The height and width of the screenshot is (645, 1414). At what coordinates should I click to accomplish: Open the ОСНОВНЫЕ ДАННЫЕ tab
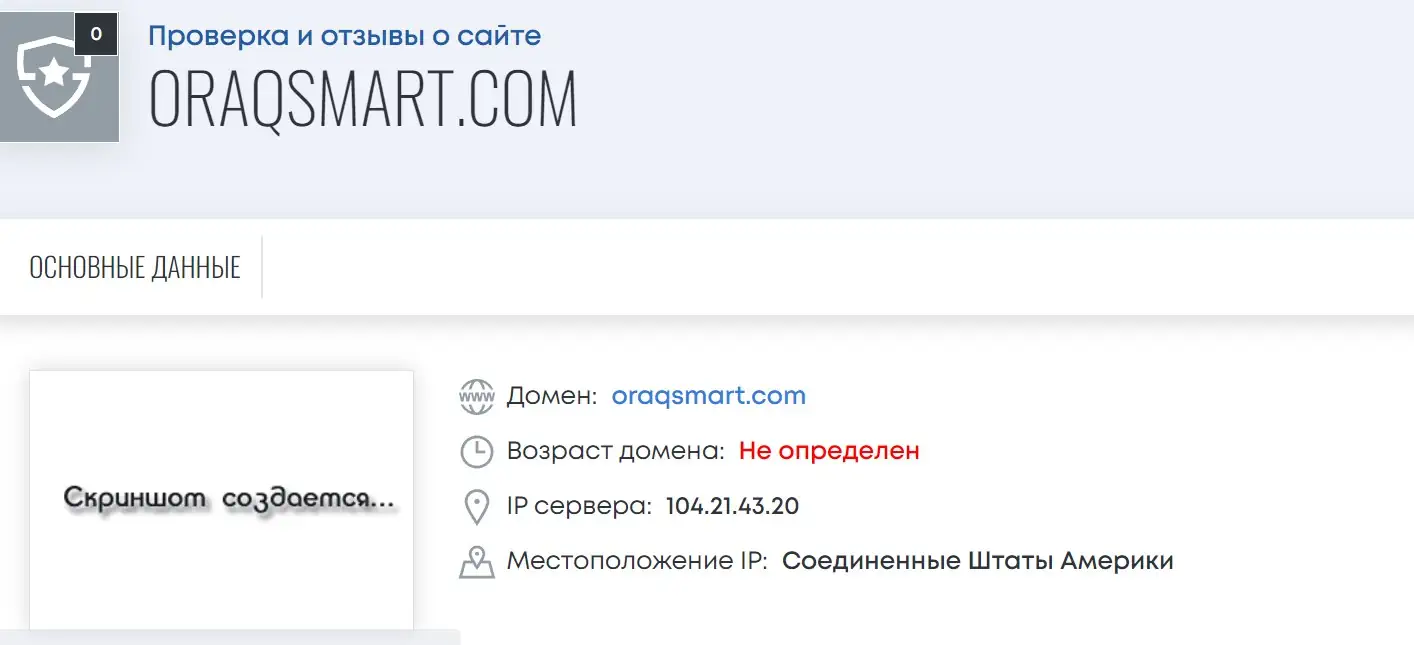click(x=135, y=267)
